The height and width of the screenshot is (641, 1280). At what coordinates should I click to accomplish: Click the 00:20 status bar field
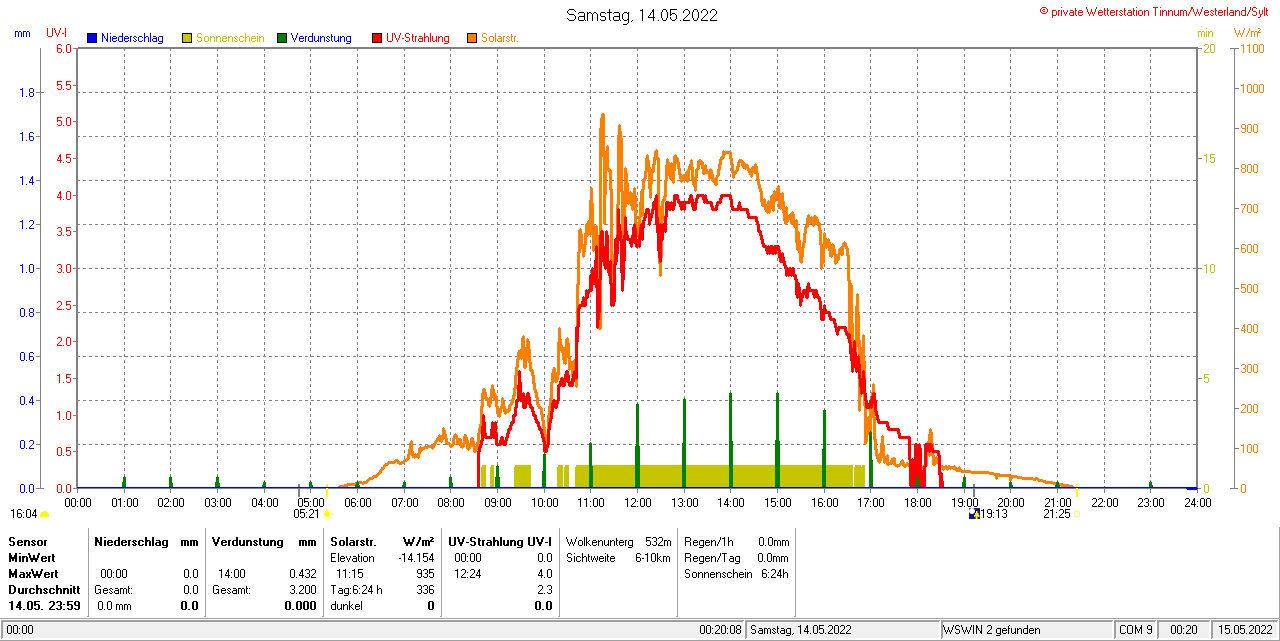1184,630
